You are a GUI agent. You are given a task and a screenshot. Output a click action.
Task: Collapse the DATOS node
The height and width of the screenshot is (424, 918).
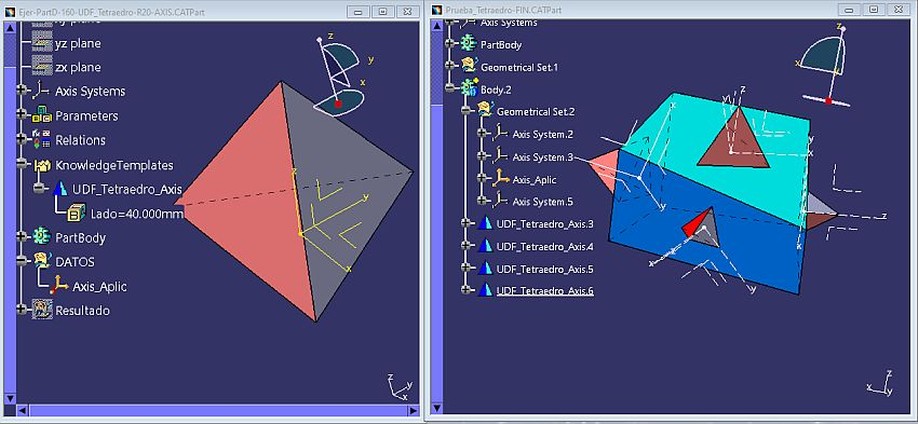(22, 262)
